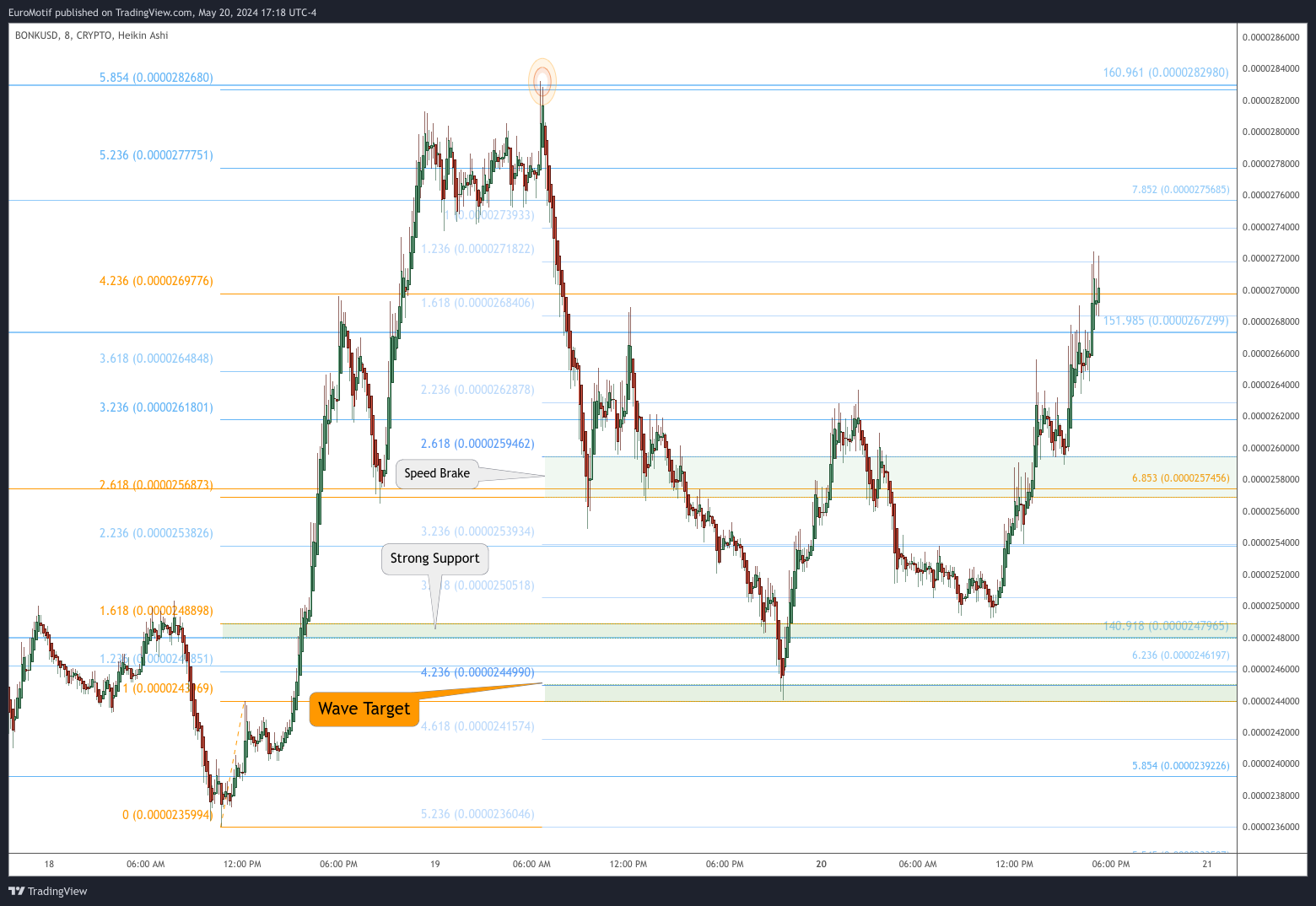Viewport: 1316px width, 906px height.
Task: Click the highlighted circle marker at the price peak
Action: coord(542,81)
